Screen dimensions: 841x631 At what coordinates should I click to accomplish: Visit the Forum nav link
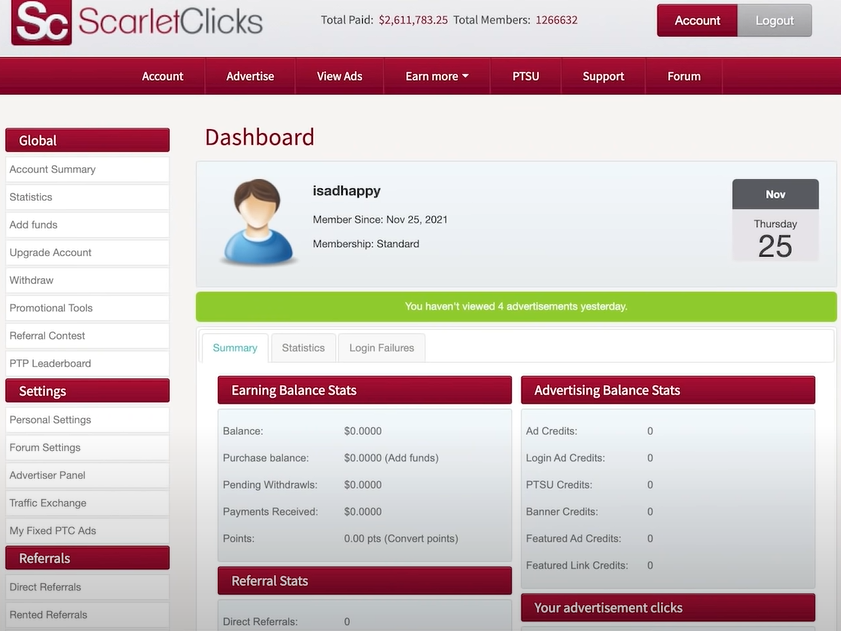[684, 76]
